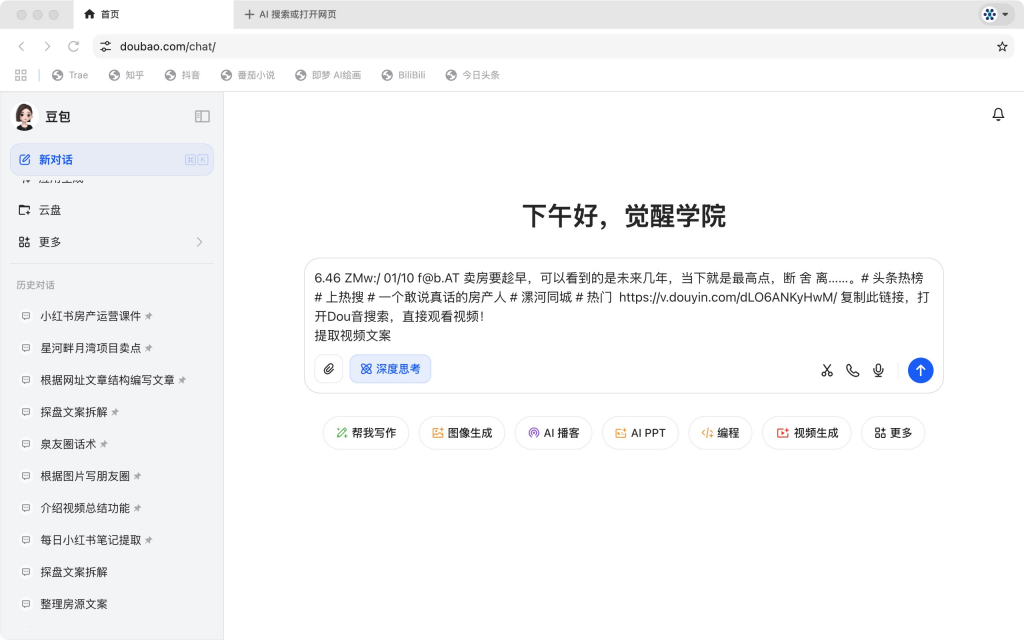This screenshot has width=1024, height=640.
Task: Activate voice input with the microphone icon
Action: tap(878, 369)
